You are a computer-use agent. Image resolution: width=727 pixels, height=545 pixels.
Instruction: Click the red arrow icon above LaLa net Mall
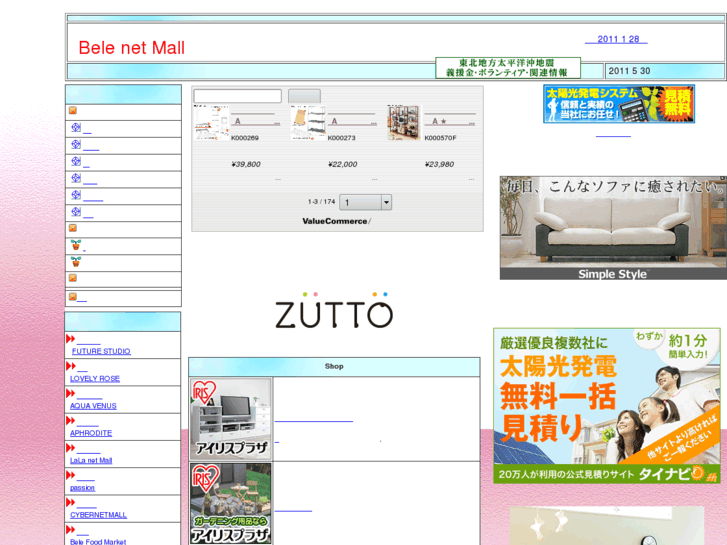[70, 448]
